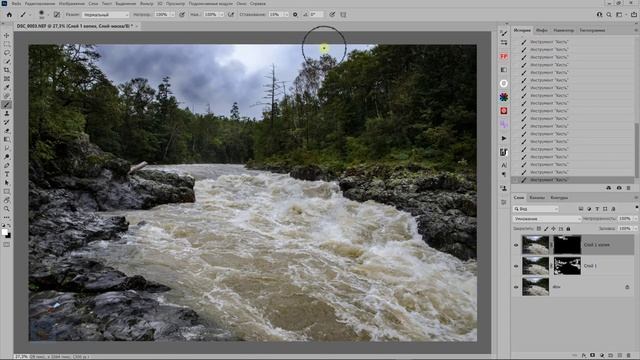
Task: Open layer fill dropdown arrow
Action: tap(635, 229)
